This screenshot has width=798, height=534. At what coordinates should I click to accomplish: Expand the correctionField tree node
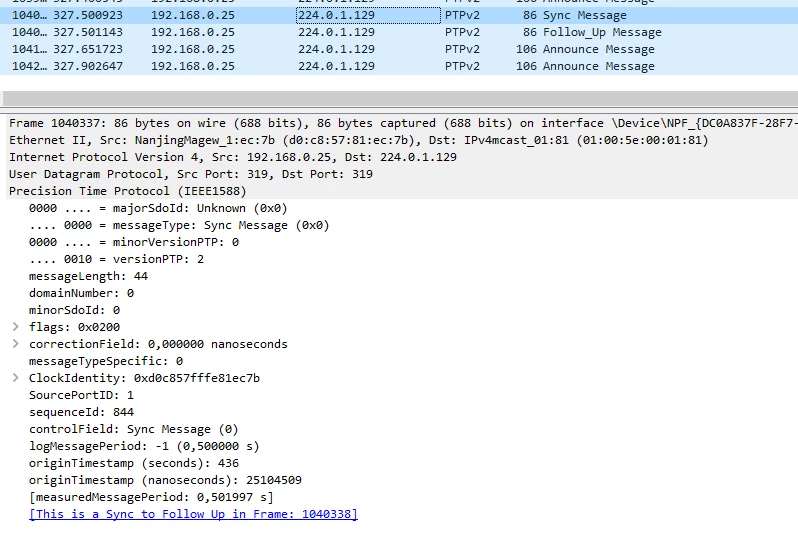(x=16, y=344)
